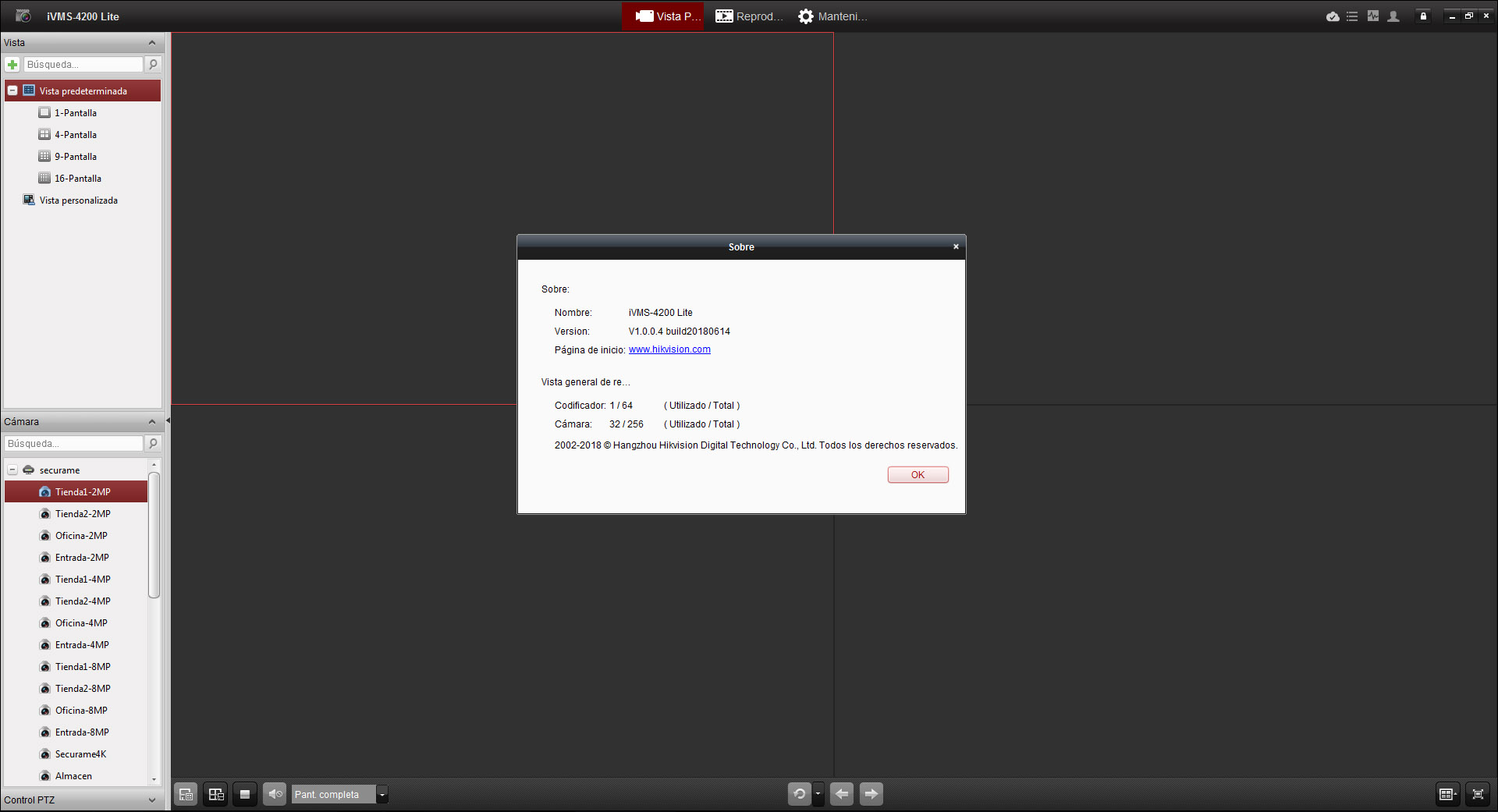The height and width of the screenshot is (812, 1498).
Task: Click the securame device group icon
Action: point(29,470)
